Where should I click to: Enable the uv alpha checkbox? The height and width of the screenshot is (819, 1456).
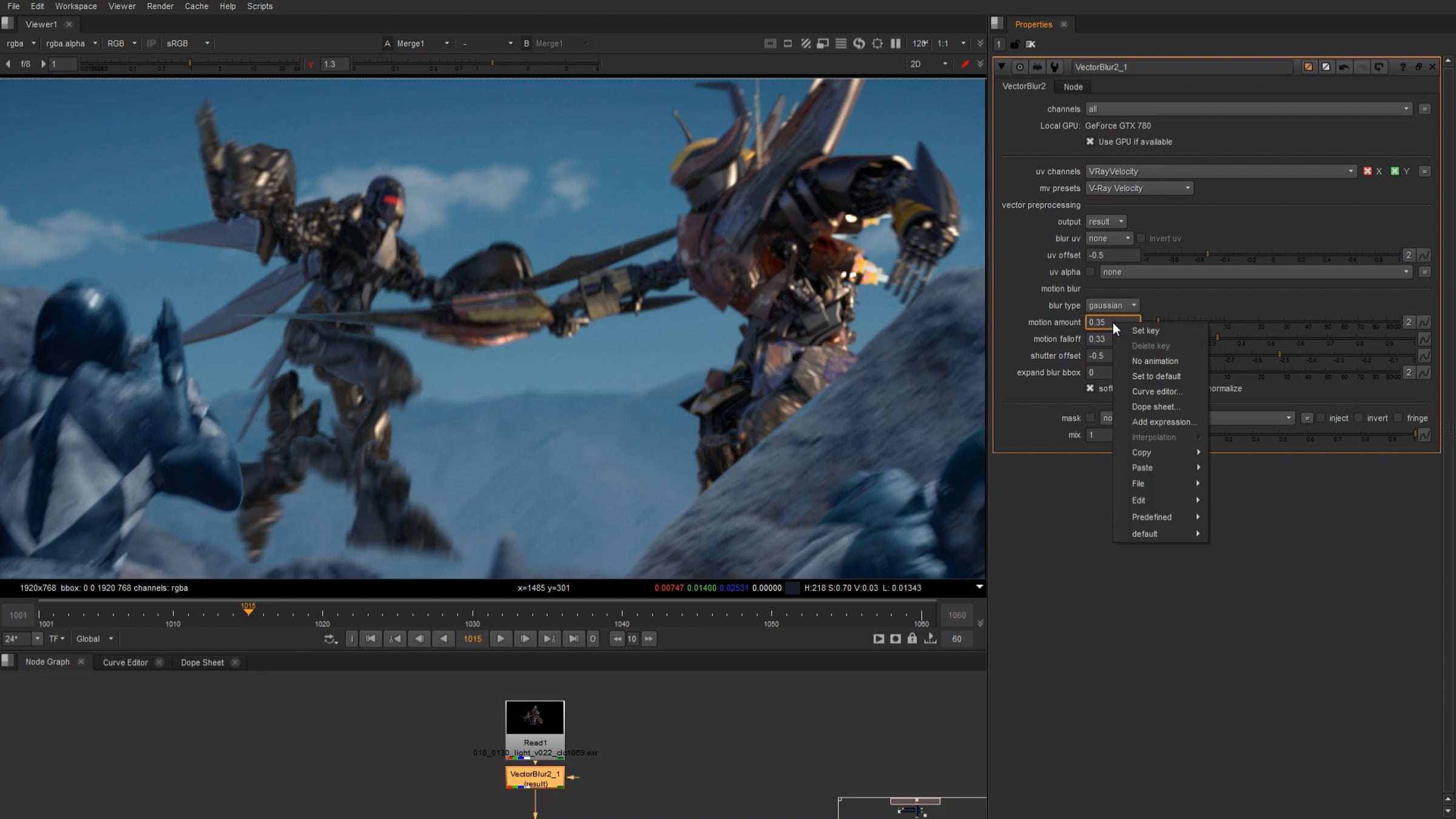coord(1091,272)
